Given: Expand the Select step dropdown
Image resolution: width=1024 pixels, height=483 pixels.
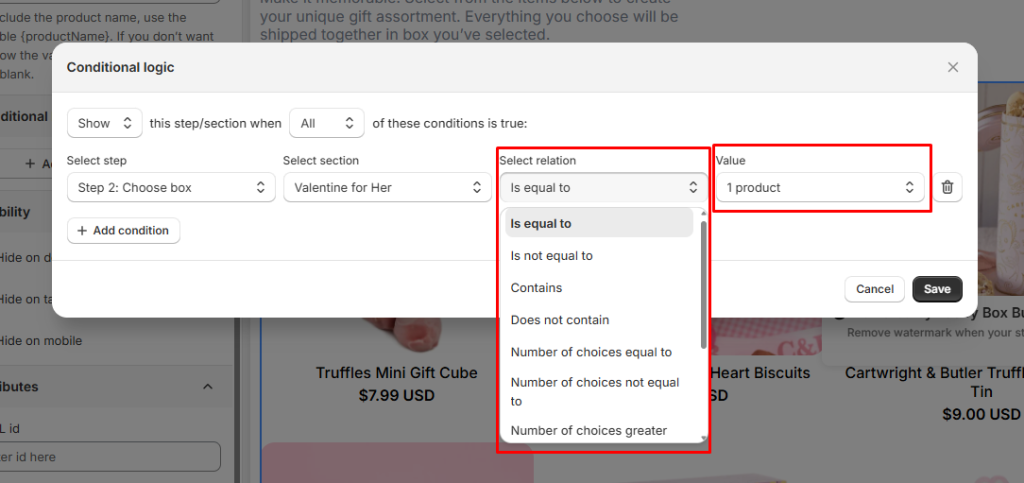Looking at the screenshot, I should [x=171, y=187].
